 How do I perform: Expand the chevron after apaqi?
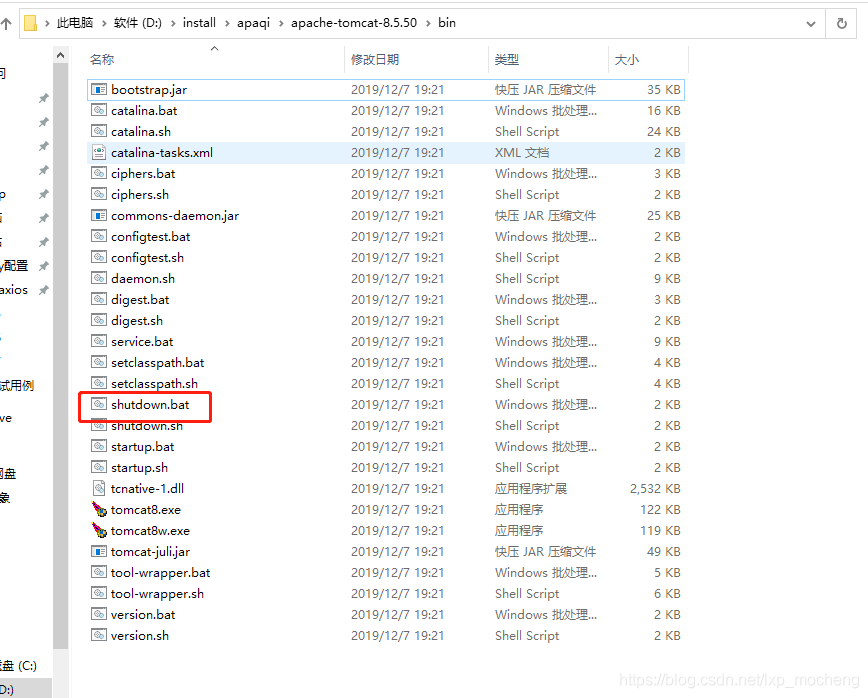pyautogui.click(x=281, y=23)
